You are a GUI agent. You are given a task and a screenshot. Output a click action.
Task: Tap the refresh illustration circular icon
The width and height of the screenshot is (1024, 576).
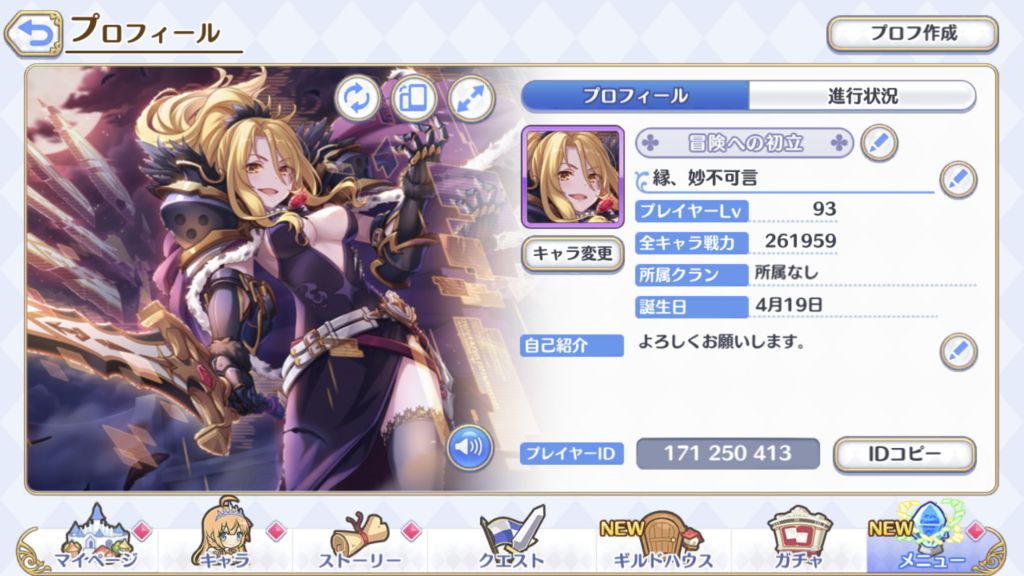point(357,98)
